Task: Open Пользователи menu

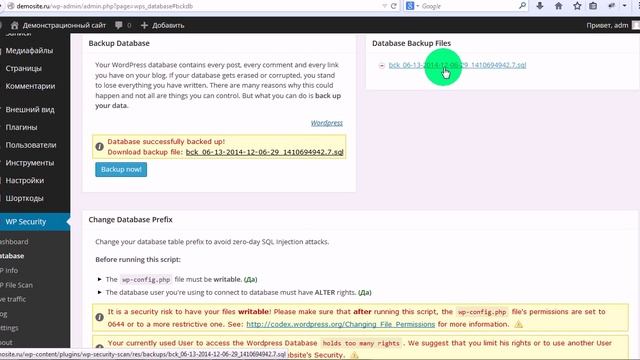Action: point(31,145)
